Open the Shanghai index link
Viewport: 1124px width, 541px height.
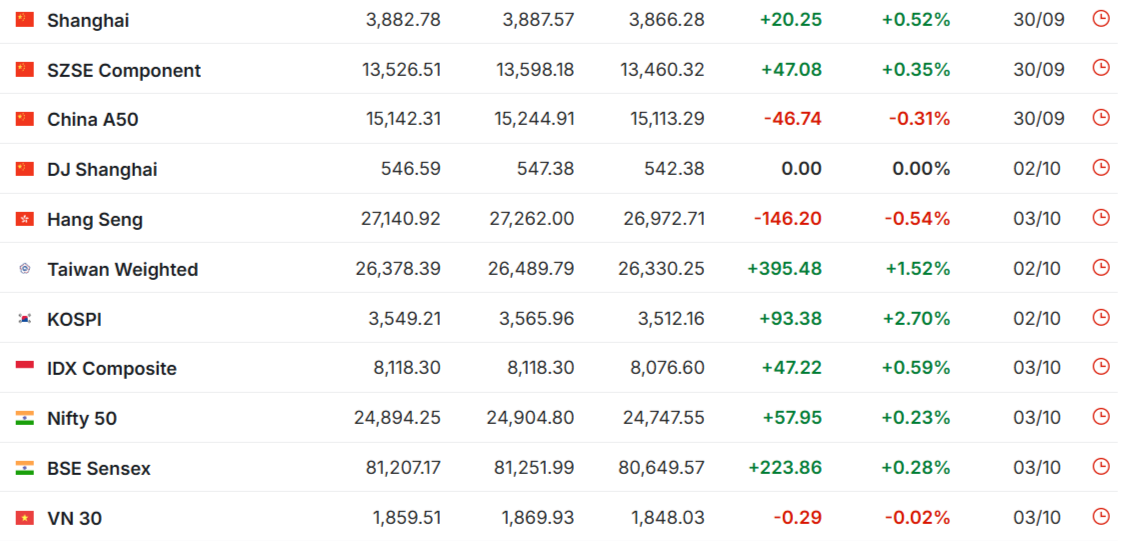pos(88,20)
